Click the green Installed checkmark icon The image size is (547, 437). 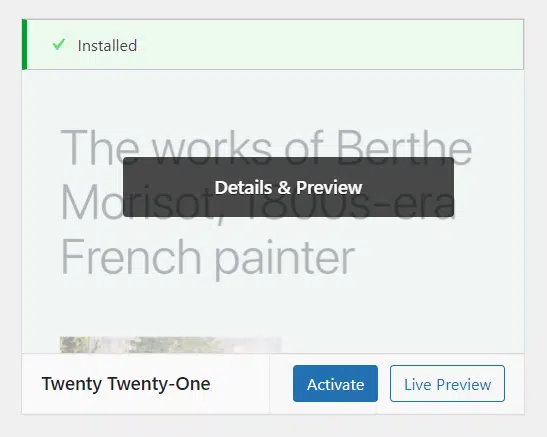coord(59,44)
